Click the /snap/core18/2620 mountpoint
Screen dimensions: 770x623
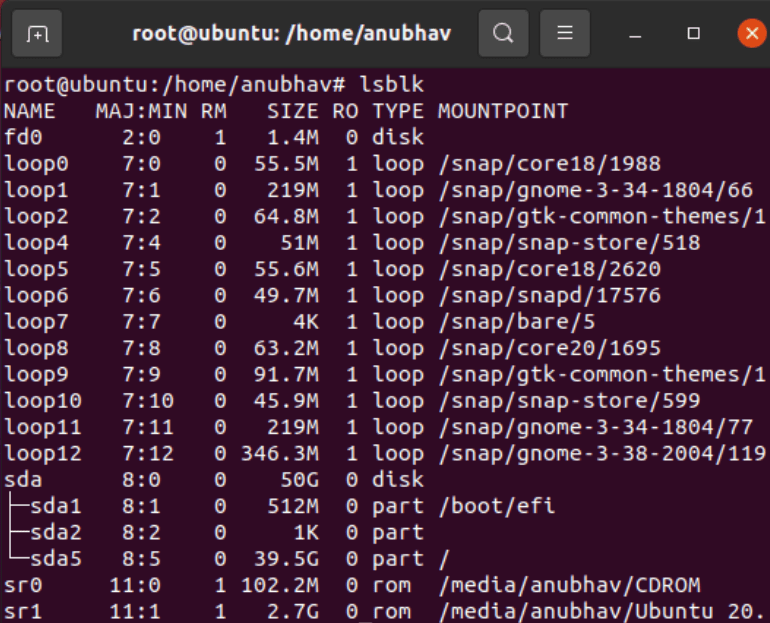[x=550, y=269]
